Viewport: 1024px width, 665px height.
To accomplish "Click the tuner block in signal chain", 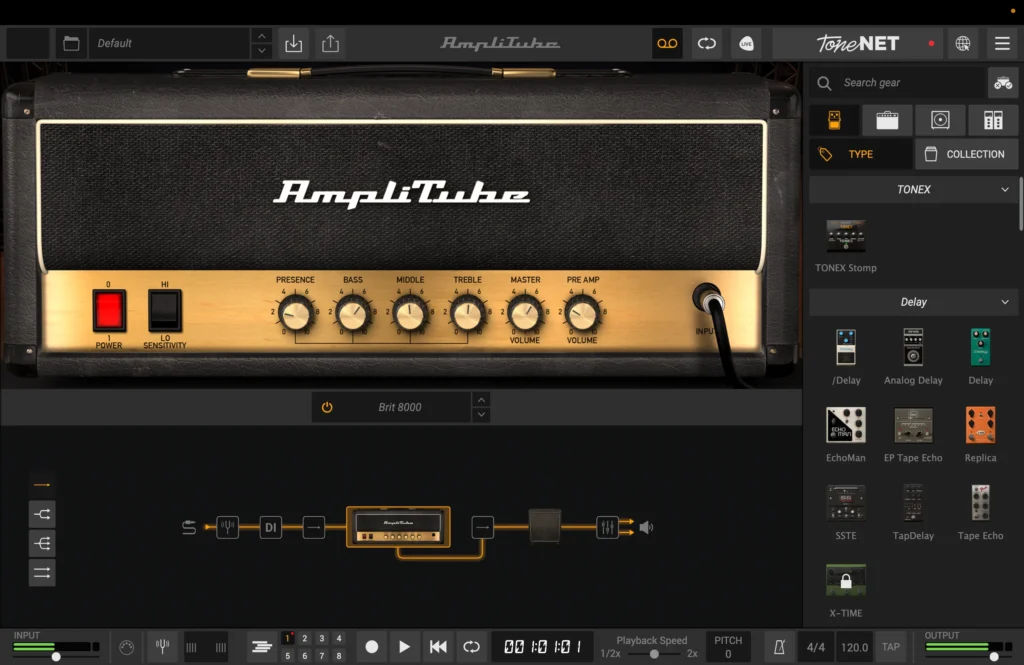I will (227, 527).
